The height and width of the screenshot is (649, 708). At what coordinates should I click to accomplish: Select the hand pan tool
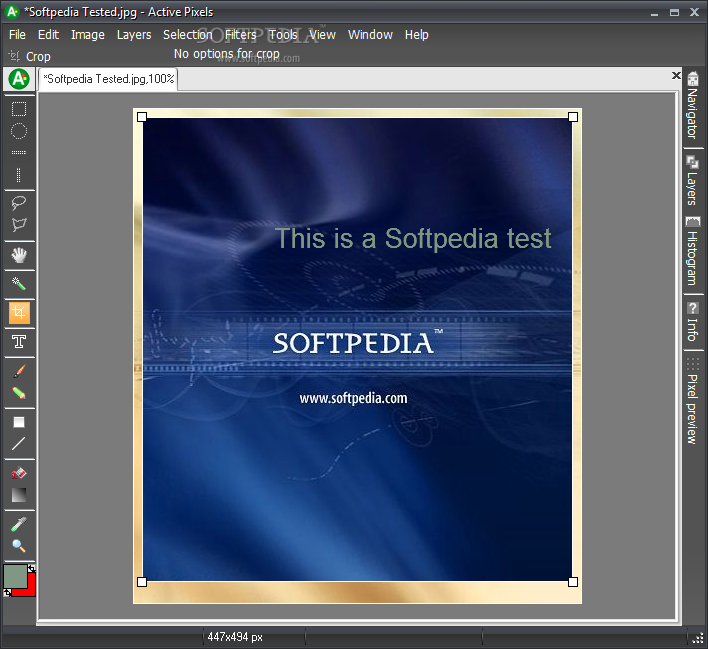coord(19,255)
